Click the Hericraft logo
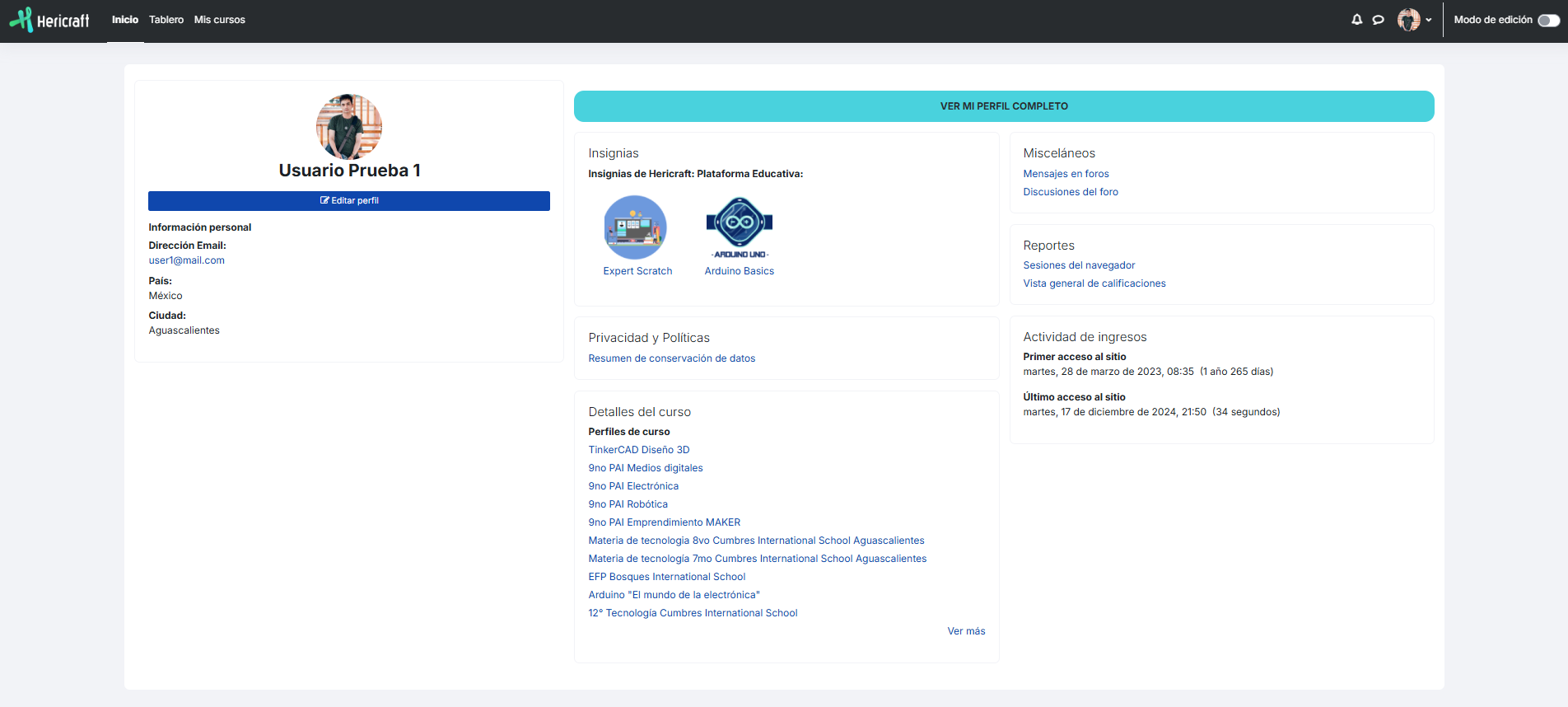Screen dimensions: 1568x707 (49, 20)
